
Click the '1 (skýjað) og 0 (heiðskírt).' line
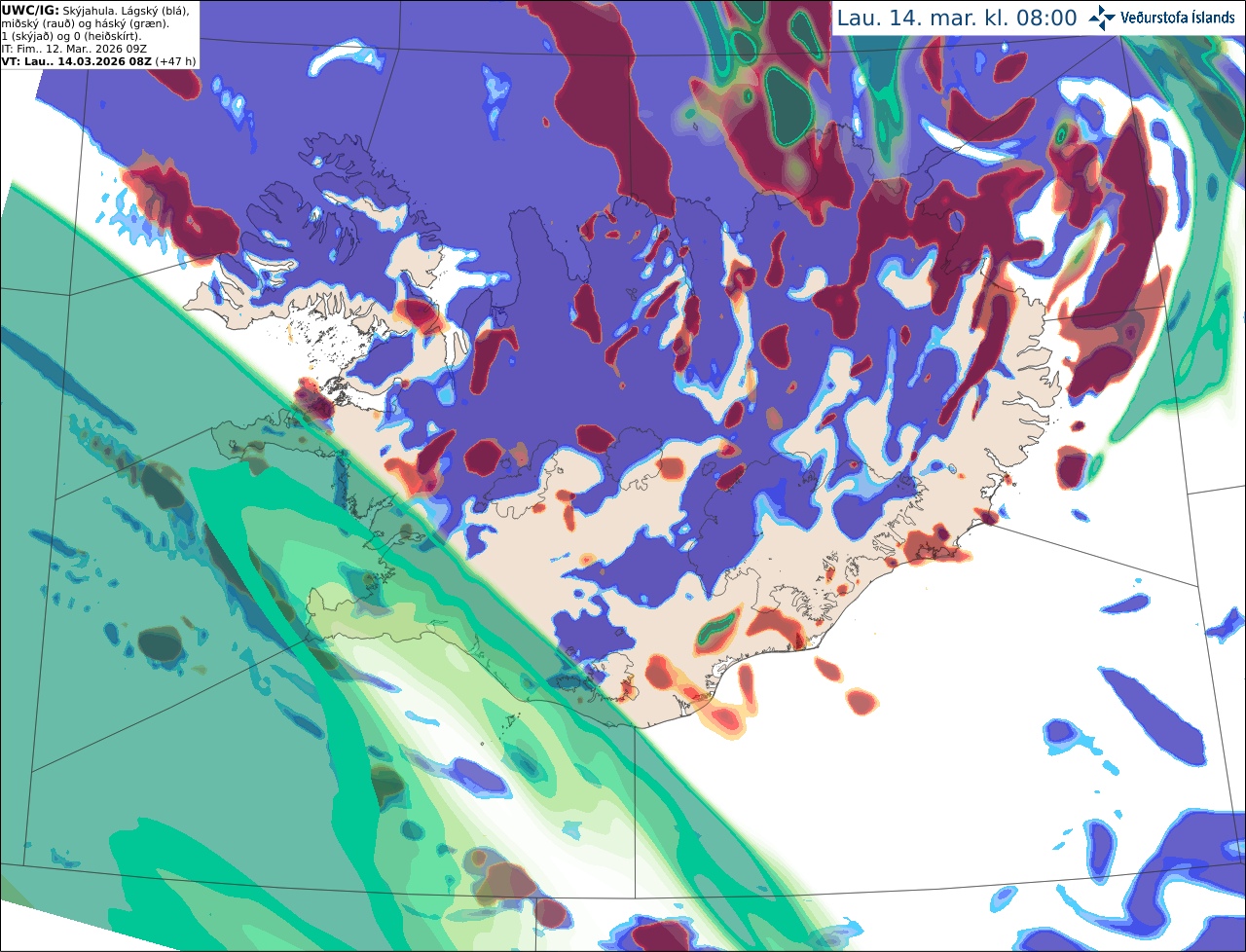point(71,36)
